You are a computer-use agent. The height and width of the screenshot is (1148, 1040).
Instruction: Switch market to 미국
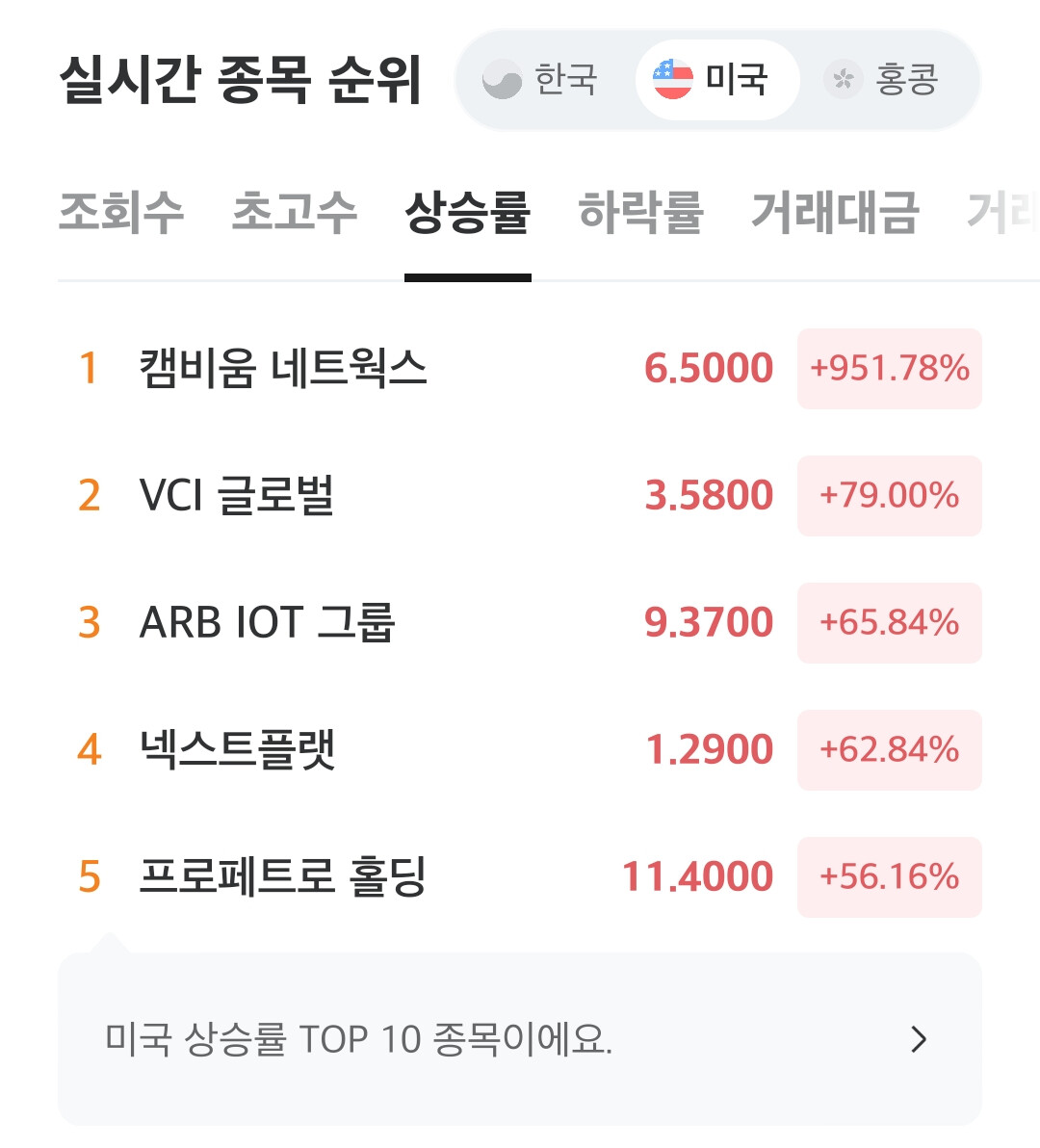point(716,79)
